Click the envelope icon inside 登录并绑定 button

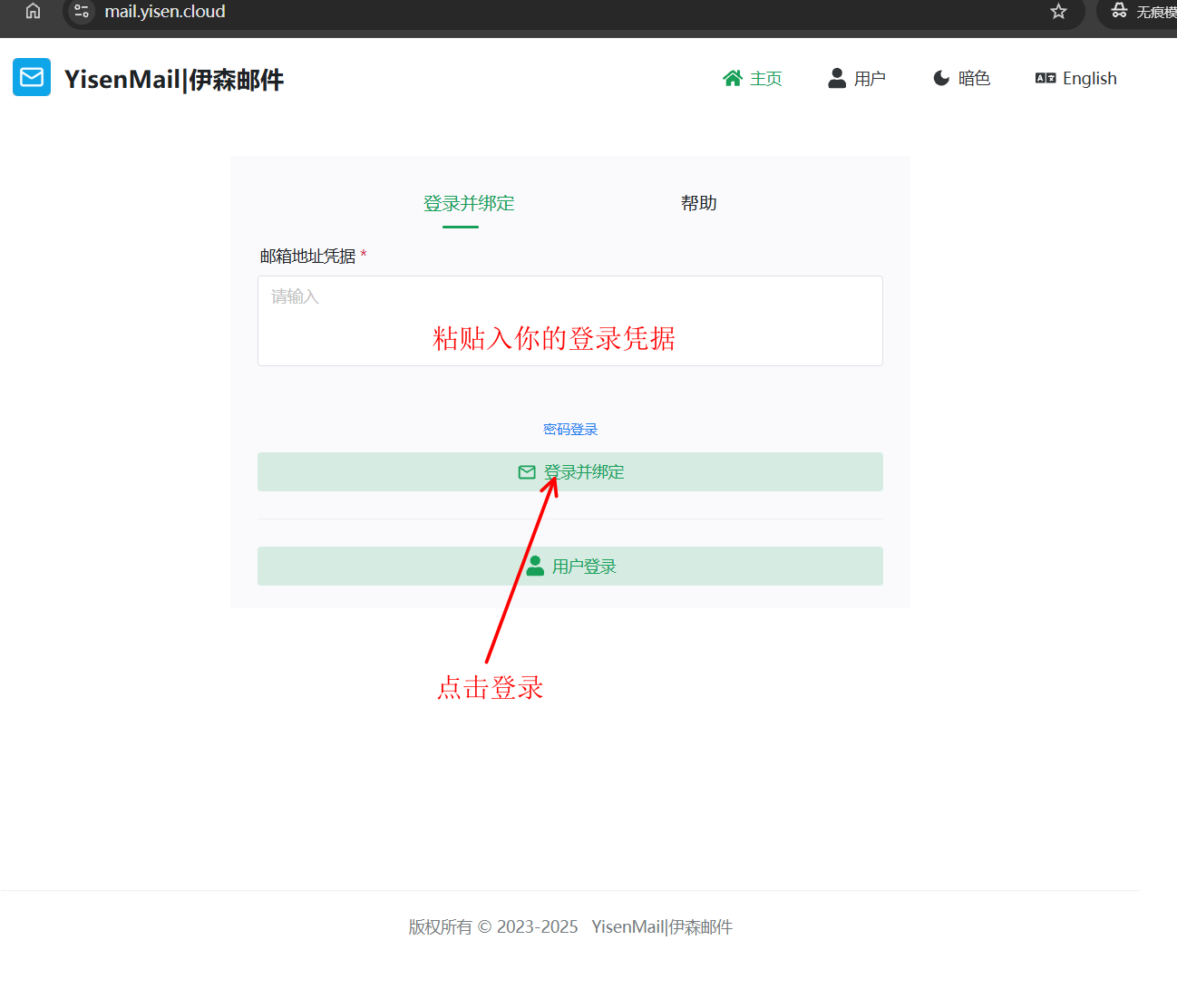point(527,471)
